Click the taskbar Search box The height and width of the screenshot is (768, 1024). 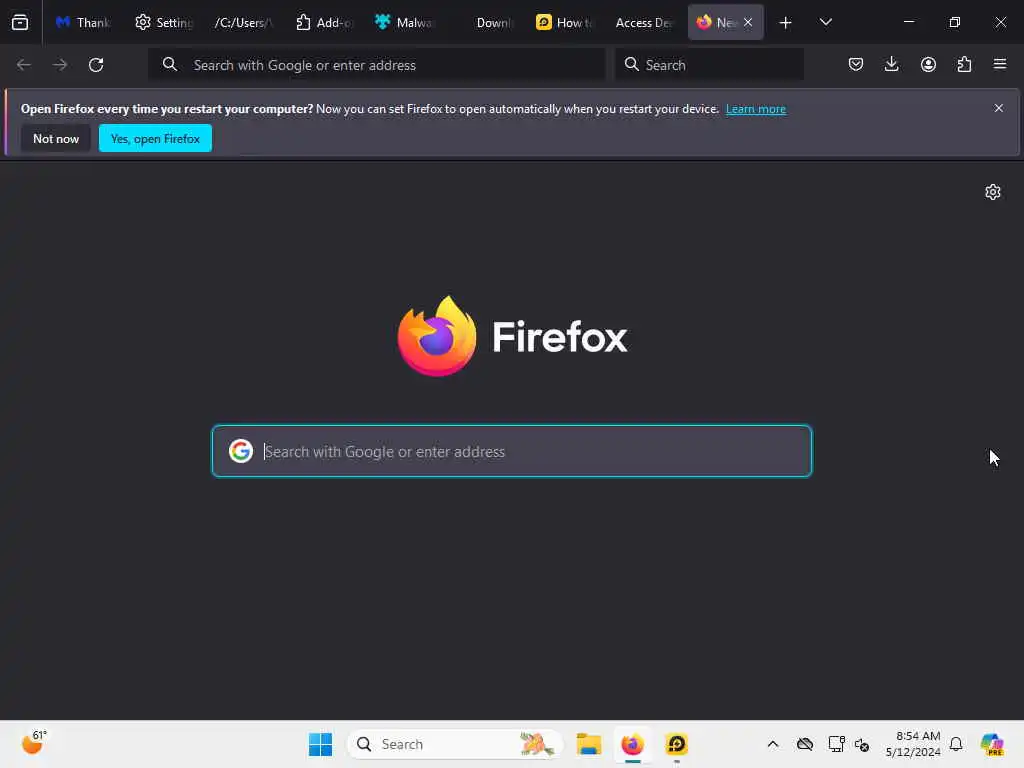[455, 744]
